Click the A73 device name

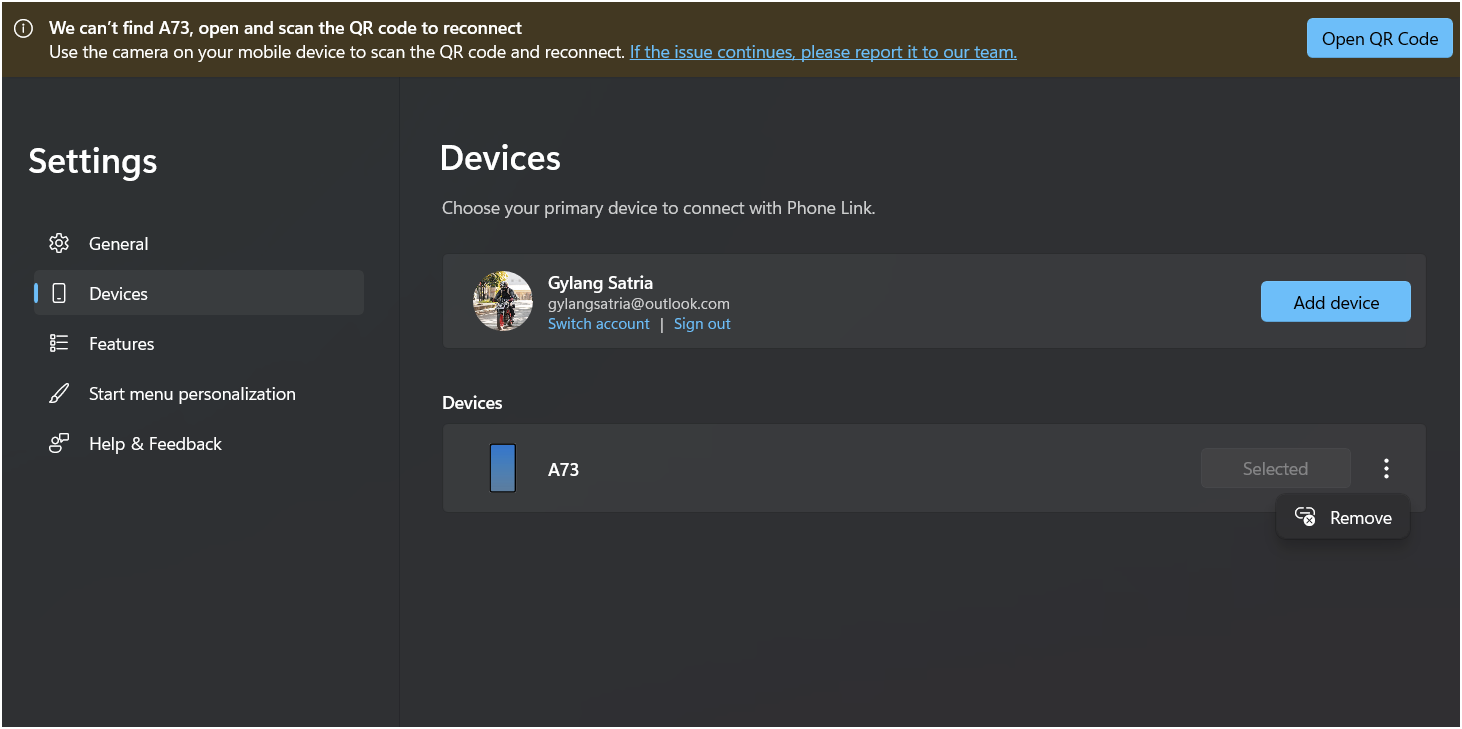[563, 469]
